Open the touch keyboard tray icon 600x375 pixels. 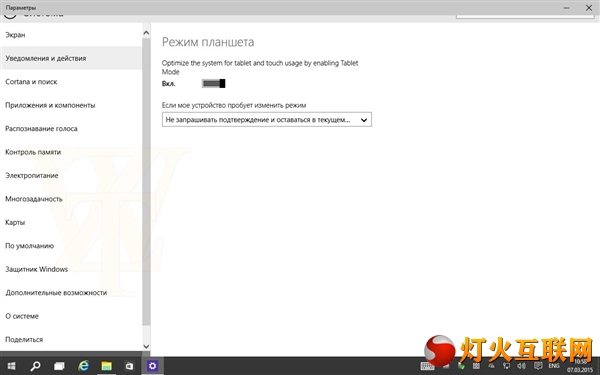click(427, 366)
